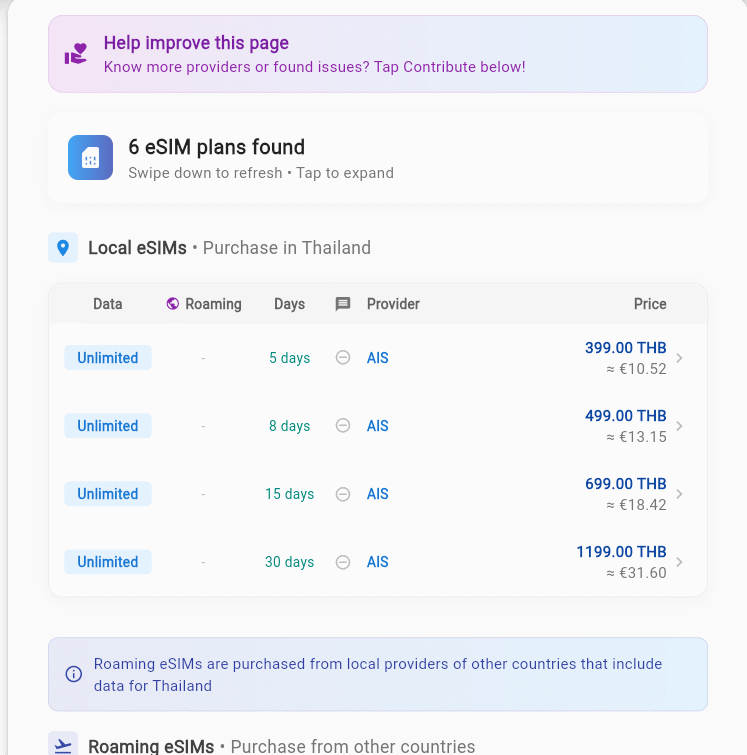Click the airplane icon beside Roaming eSIMs
The image size is (747, 755).
click(x=63, y=745)
